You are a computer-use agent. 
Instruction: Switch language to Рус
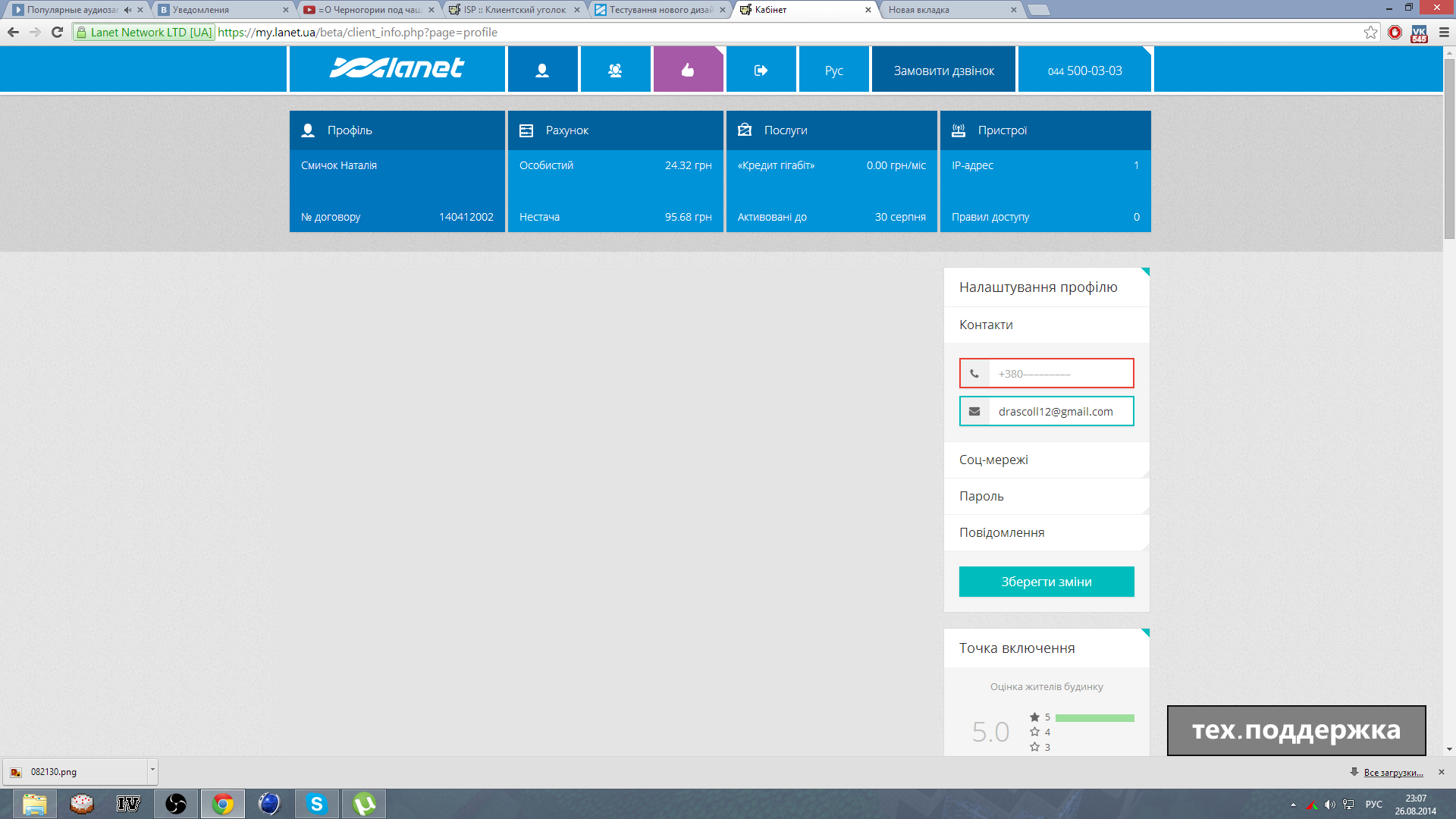pos(833,71)
